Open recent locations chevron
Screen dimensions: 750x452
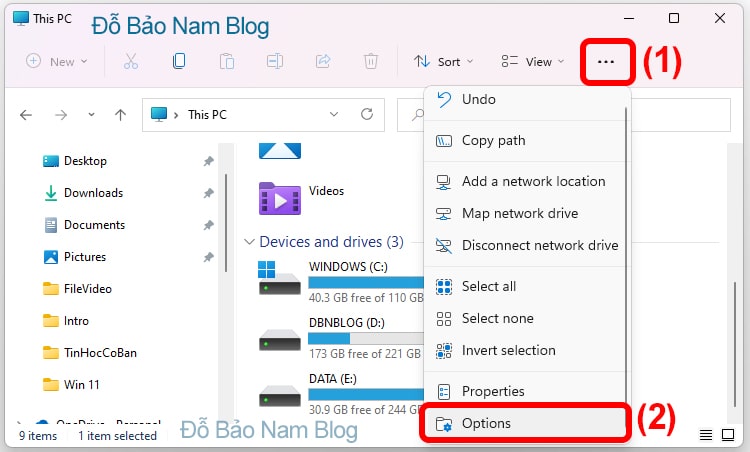click(x=91, y=115)
